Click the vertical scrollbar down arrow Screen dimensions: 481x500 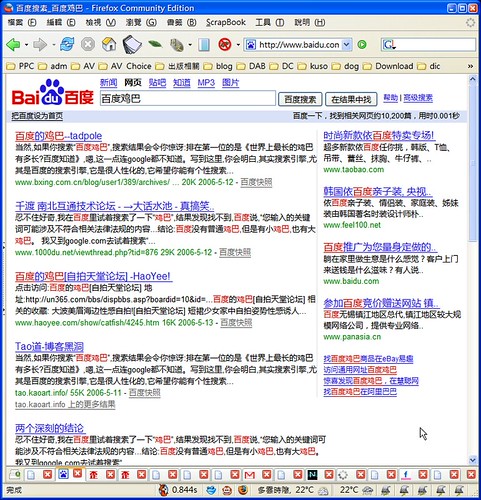point(472,460)
